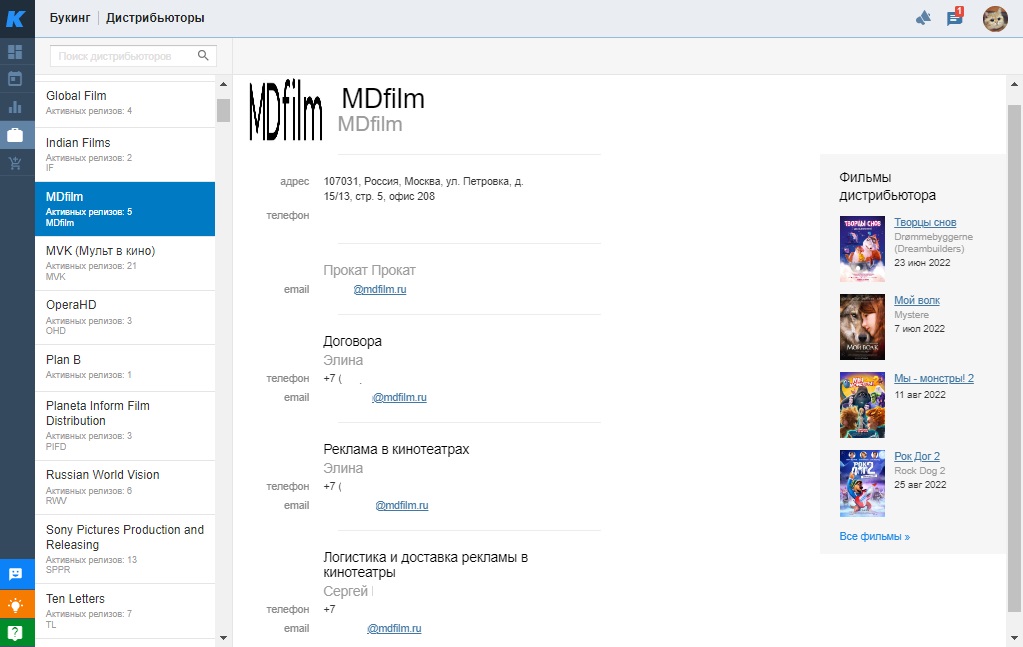The width and height of the screenshot is (1023, 647).
Task: Open messages icon with red badge
Action: [954, 18]
